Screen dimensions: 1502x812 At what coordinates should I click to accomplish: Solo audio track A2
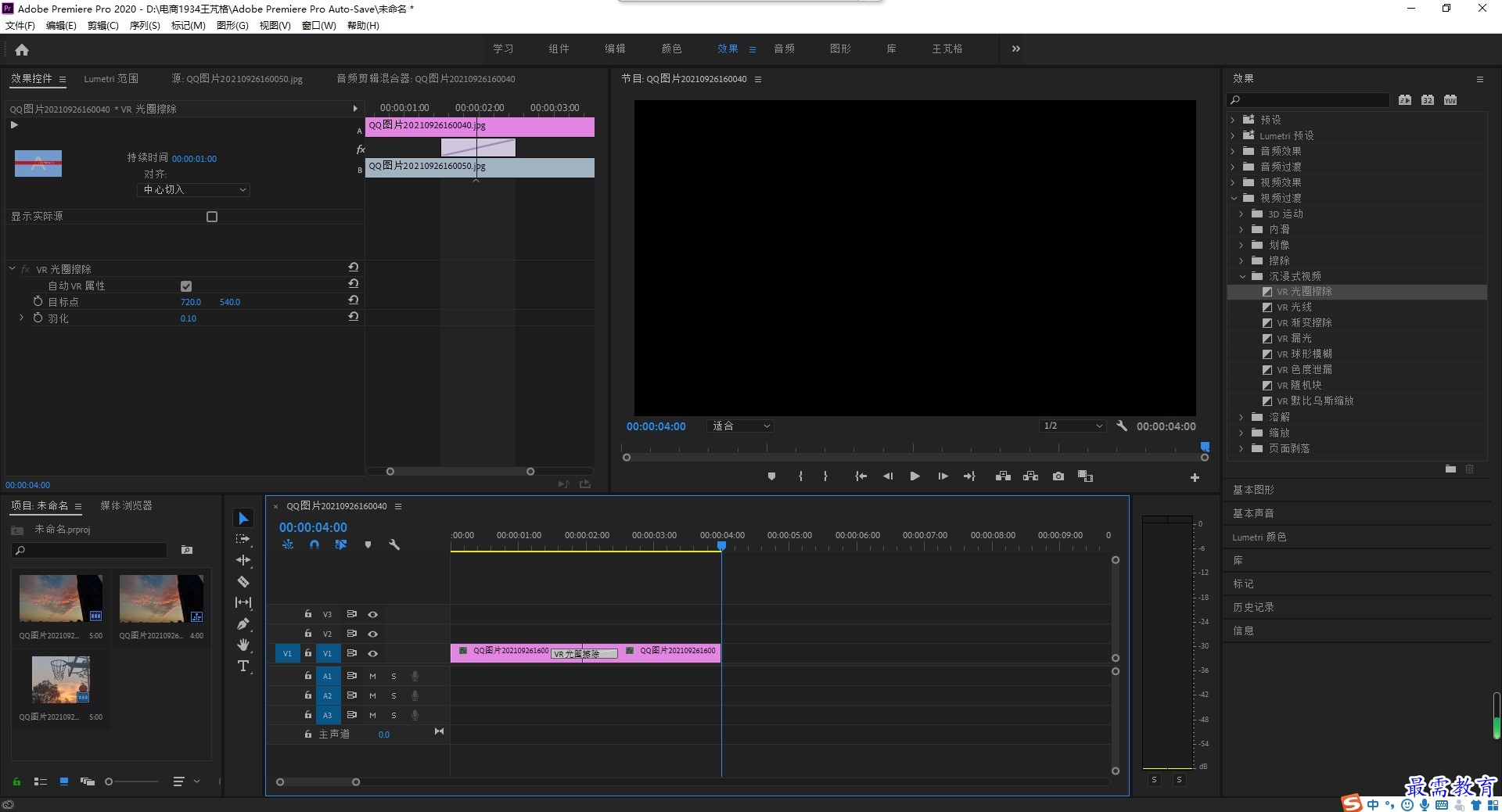pyautogui.click(x=393, y=695)
